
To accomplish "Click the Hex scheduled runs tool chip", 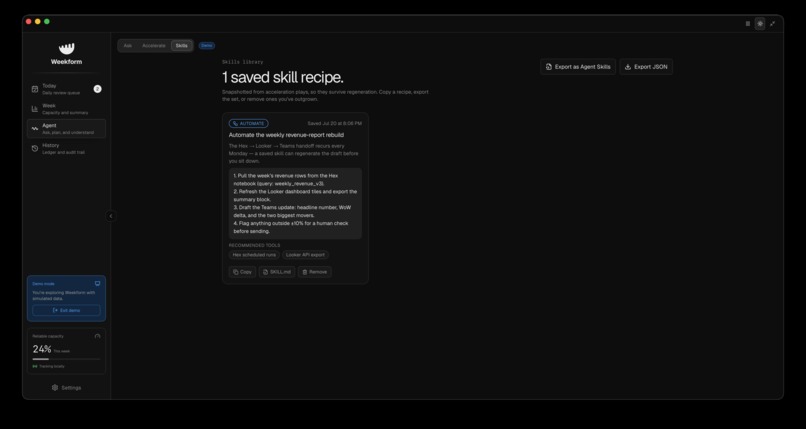I will click(x=254, y=255).
